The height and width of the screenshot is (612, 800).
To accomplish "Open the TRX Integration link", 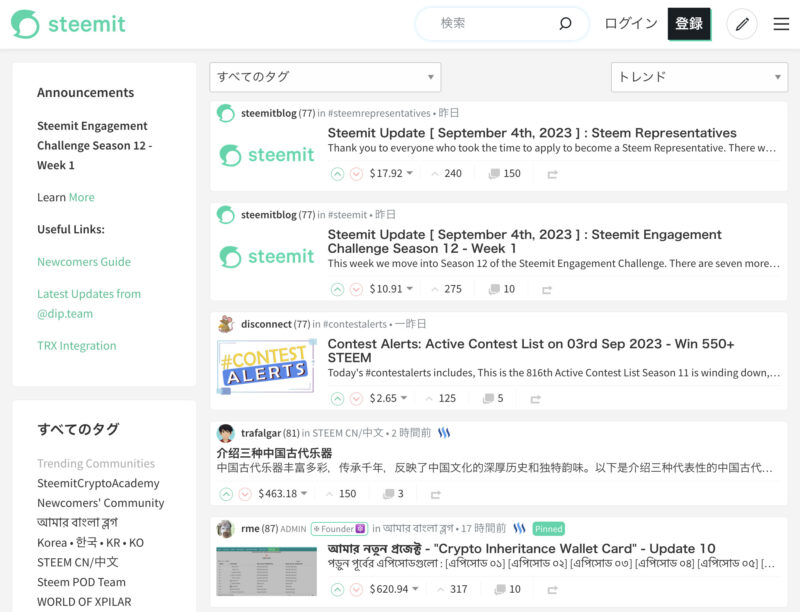I will [x=77, y=346].
